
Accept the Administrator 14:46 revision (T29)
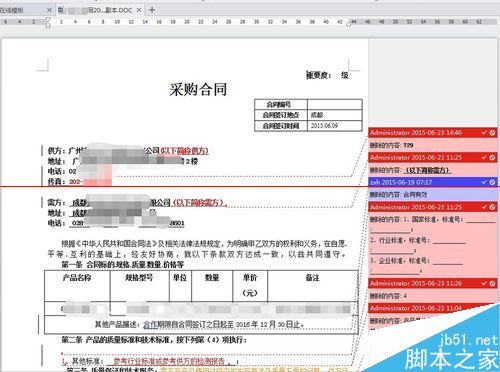pyautogui.click(x=484, y=133)
